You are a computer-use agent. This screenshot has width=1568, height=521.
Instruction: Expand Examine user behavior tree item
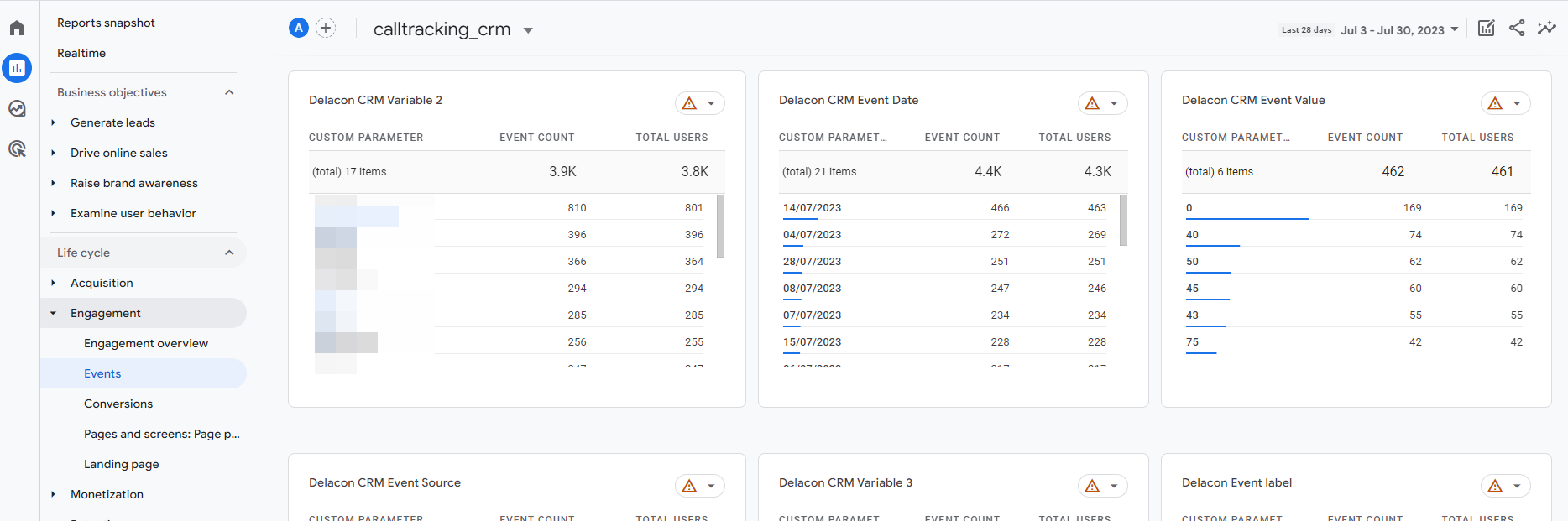pyautogui.click(x=53, y=213)
